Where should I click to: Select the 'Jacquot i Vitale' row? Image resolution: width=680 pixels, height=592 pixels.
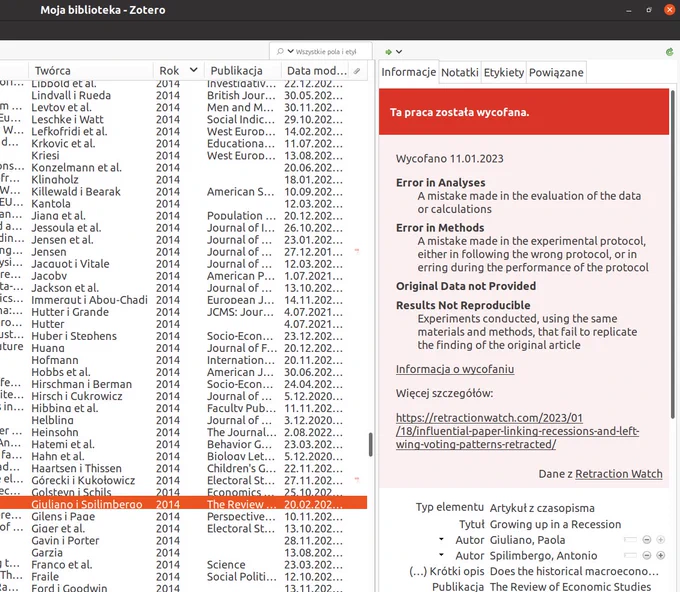pyautogui.click(x=183, y=264)
